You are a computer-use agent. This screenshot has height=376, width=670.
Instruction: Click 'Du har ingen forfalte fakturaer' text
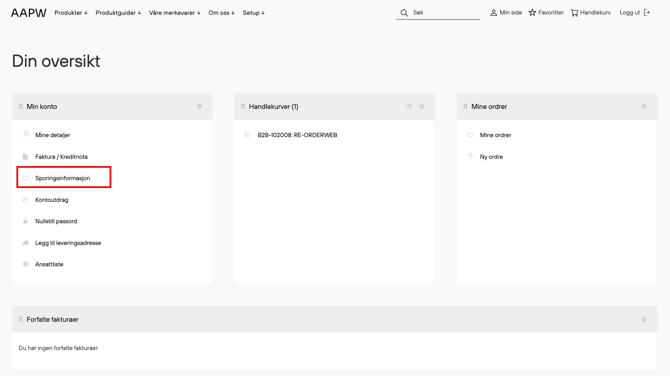click(58, 348)
